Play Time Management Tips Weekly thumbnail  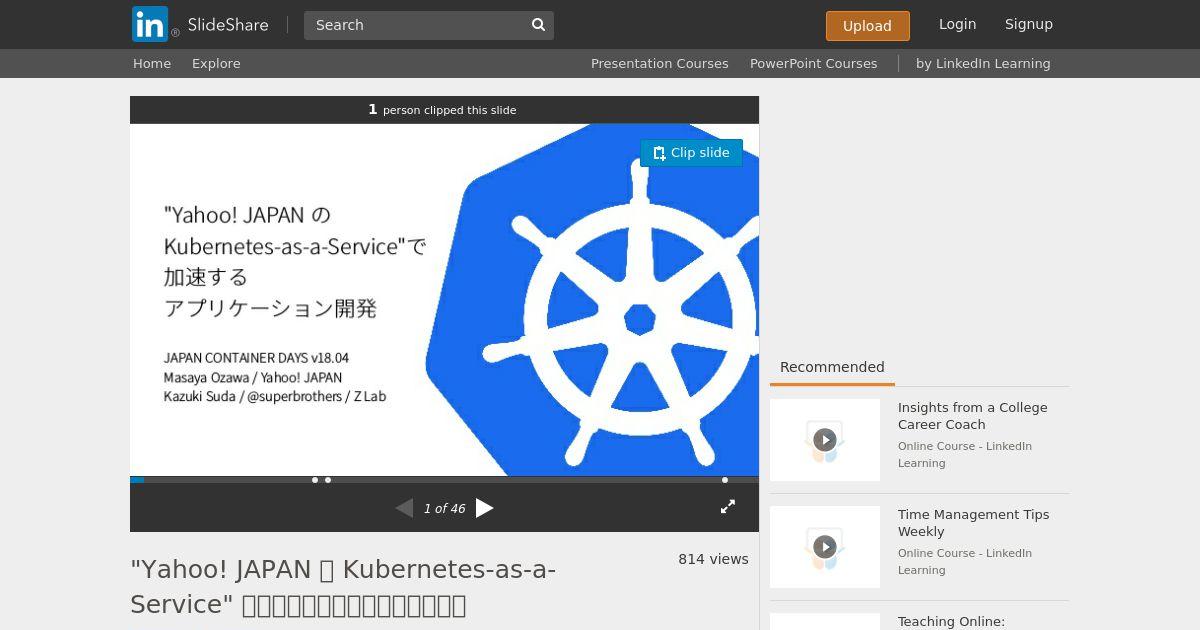click(825, 547)
